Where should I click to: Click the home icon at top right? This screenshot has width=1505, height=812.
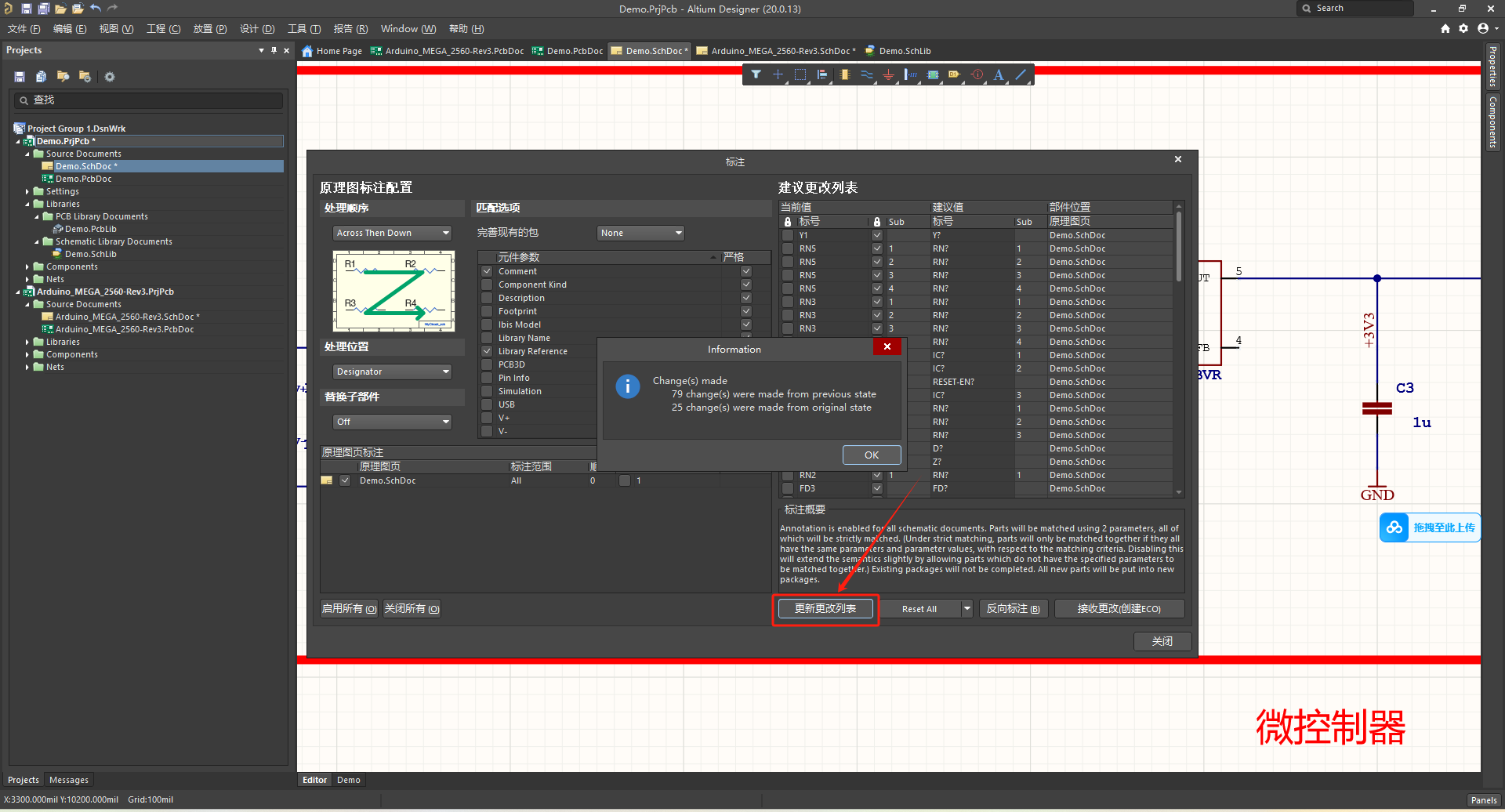[1445, 28]
